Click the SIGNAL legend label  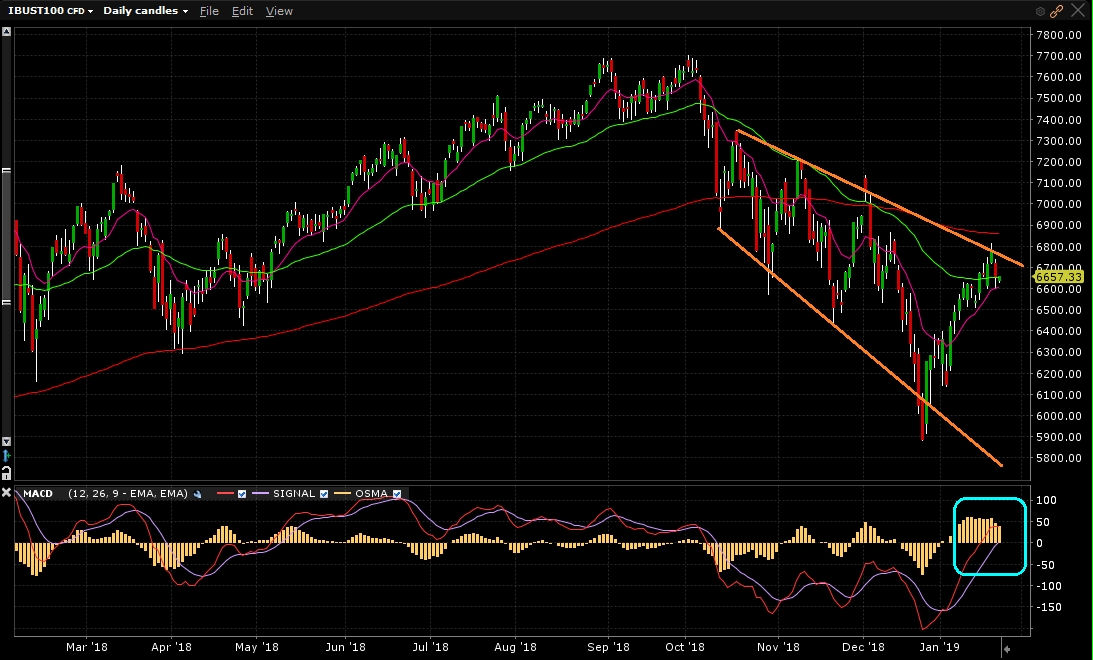294,493
